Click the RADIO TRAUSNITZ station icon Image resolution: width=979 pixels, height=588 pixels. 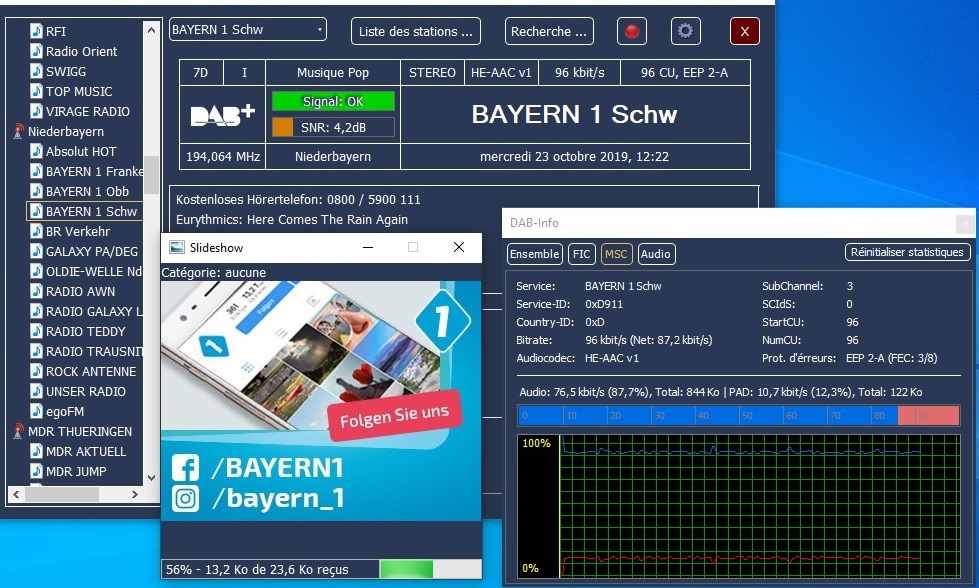[x=36, y=351]
